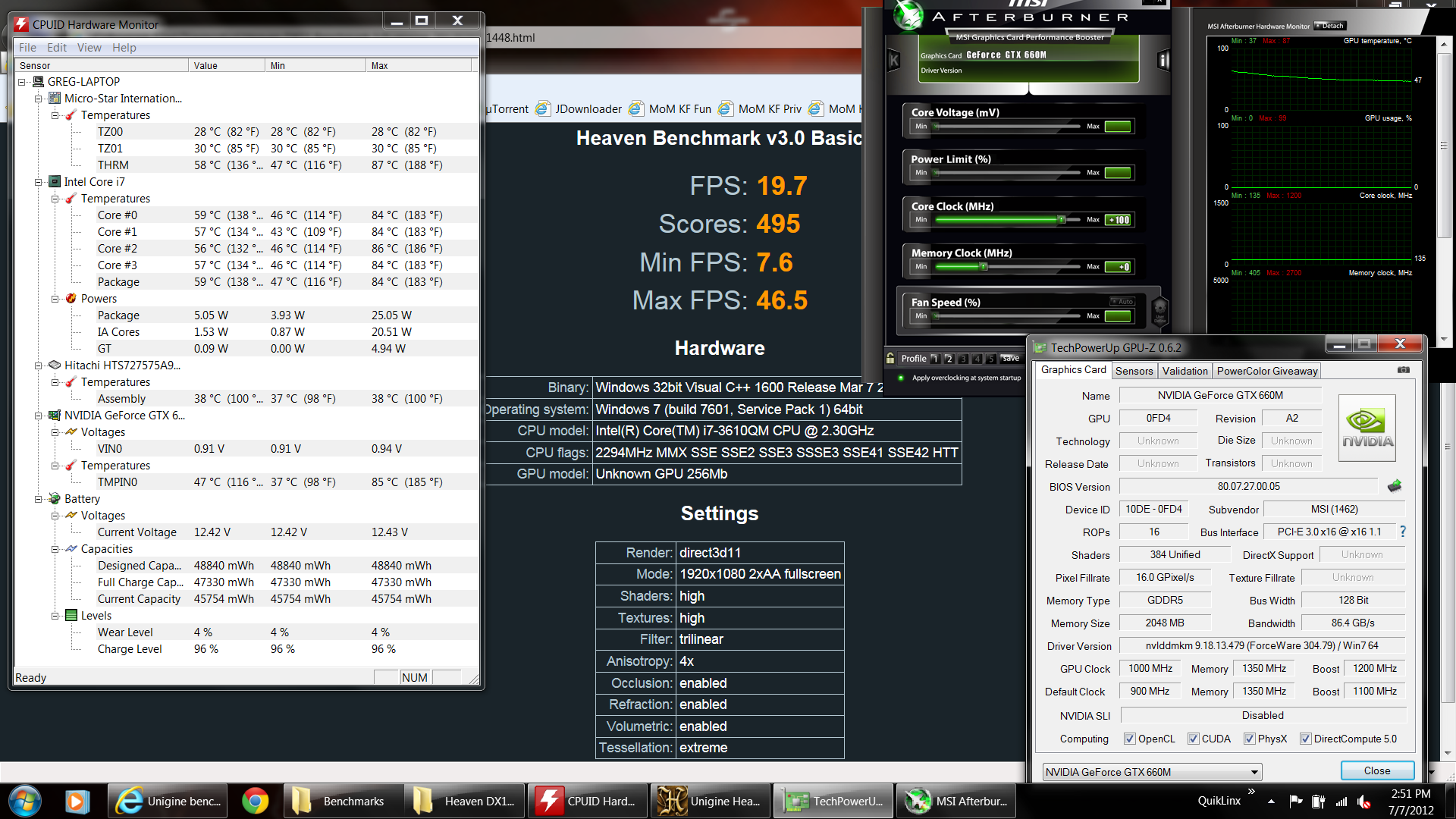This screenshot has height=819, width=1456.
Task: Select Afterburner profile slot 4
Action: (977, 359)
